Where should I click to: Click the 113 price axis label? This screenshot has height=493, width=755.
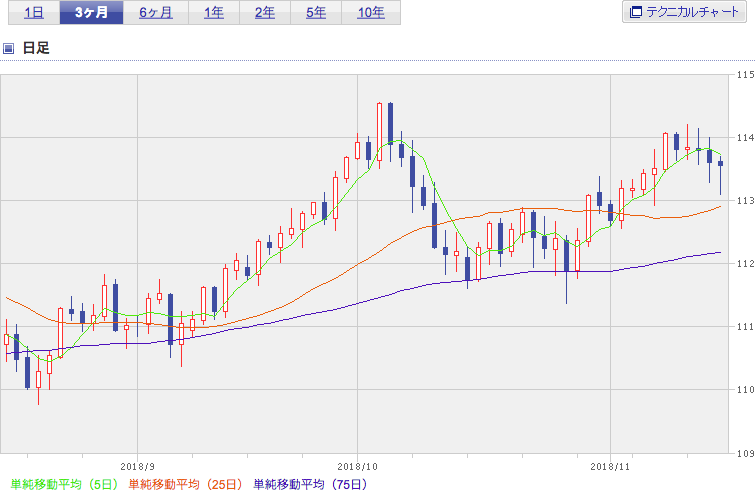[x=745, y=201]
